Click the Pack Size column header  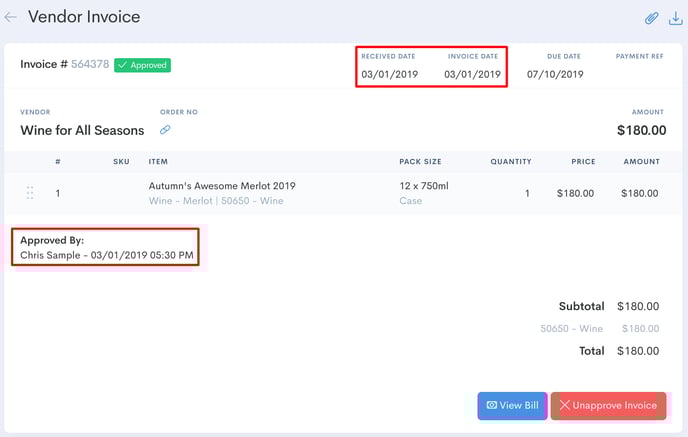[420, 161]
